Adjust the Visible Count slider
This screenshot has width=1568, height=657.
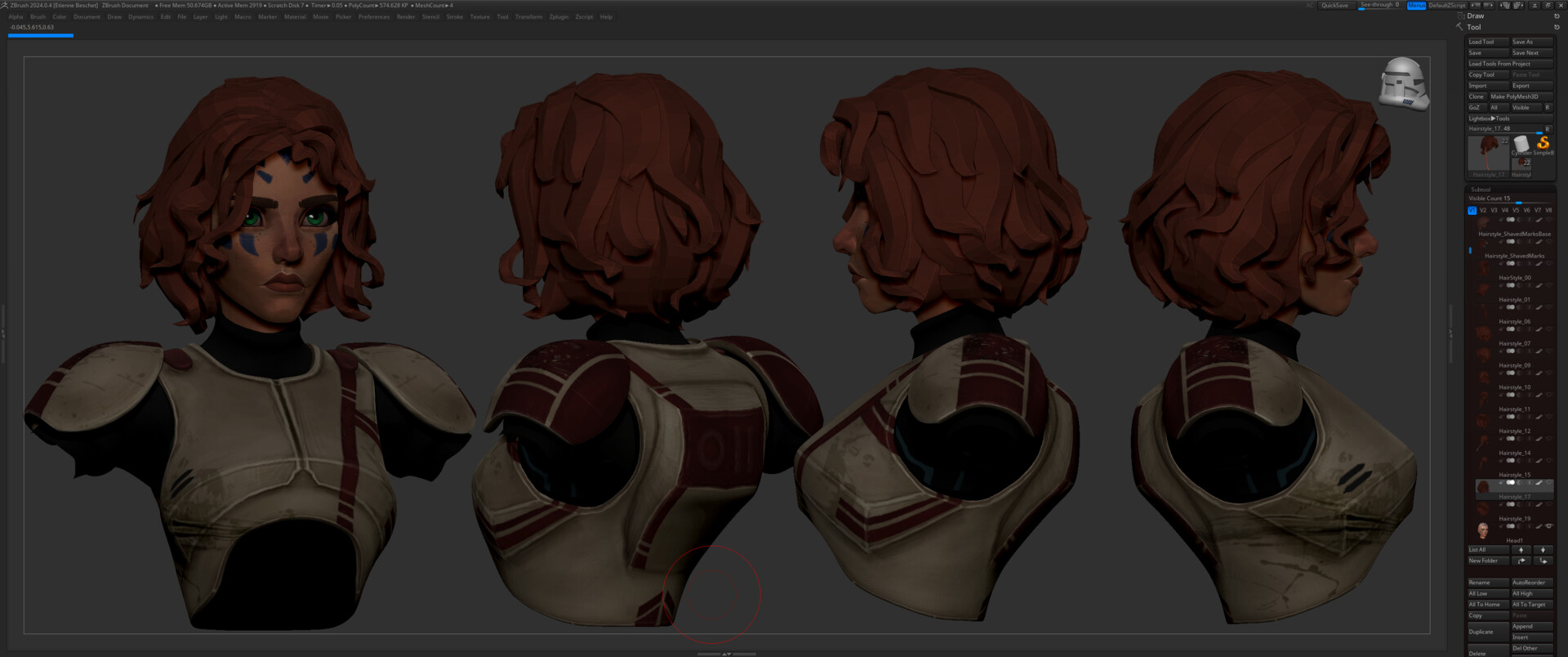click(x=1510, y=199)
